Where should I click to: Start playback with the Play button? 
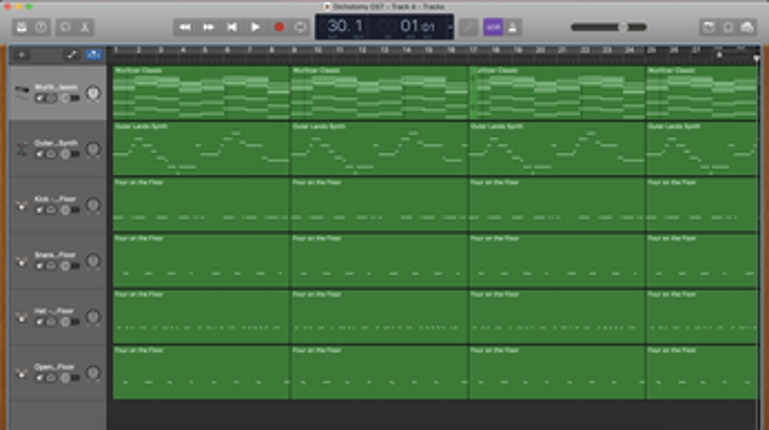point(256,27)
